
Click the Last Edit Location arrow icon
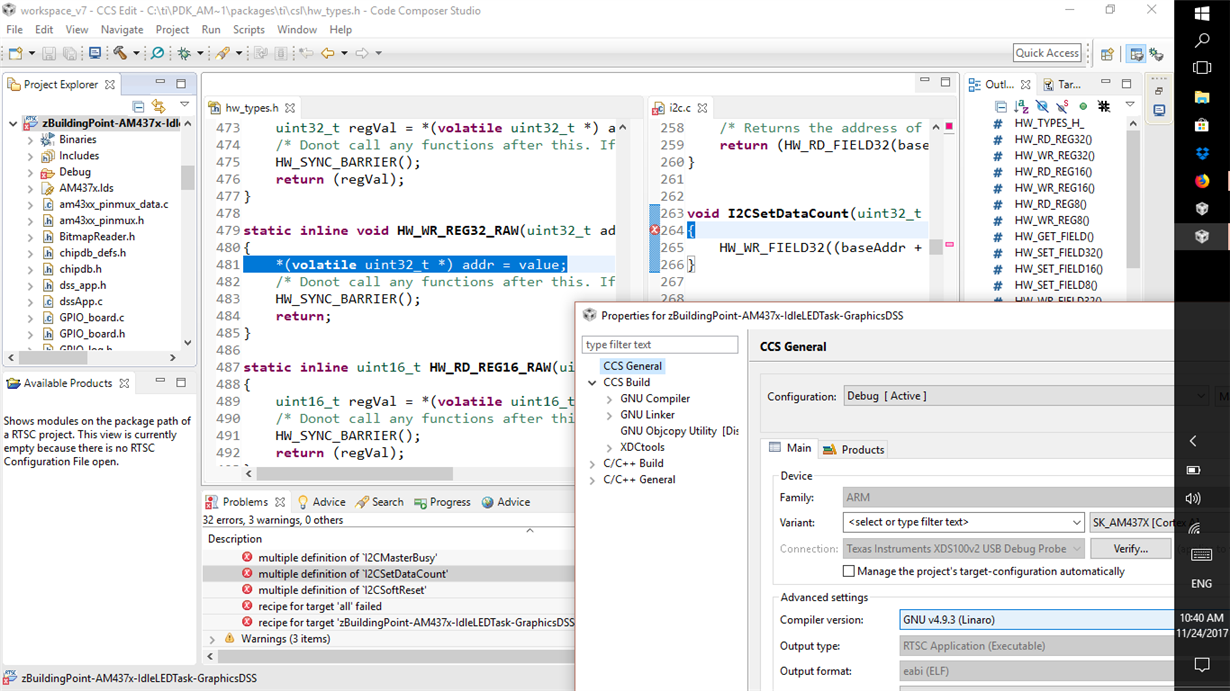tap(306, 53)
